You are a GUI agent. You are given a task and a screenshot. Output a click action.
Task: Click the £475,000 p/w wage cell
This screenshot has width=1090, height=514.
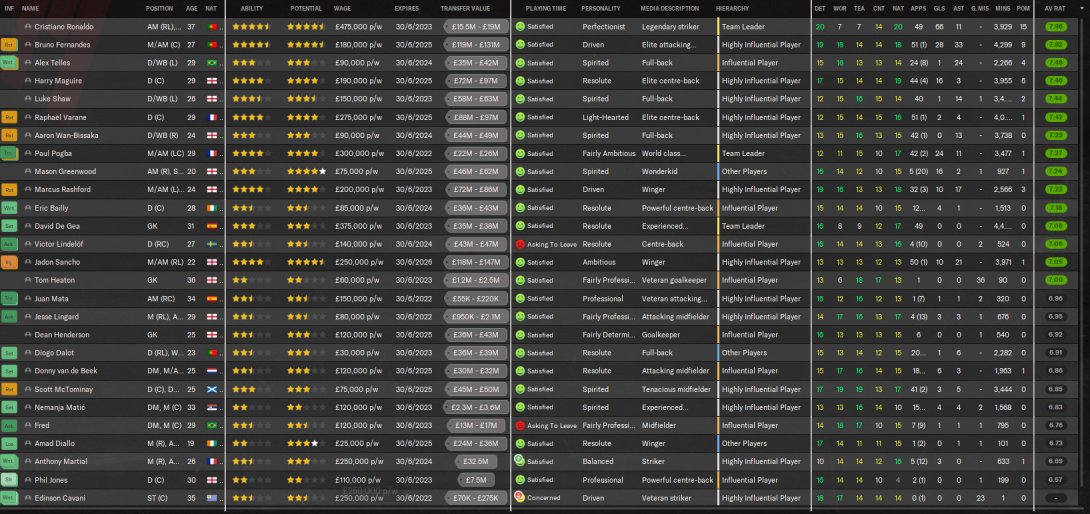(359, 26)
